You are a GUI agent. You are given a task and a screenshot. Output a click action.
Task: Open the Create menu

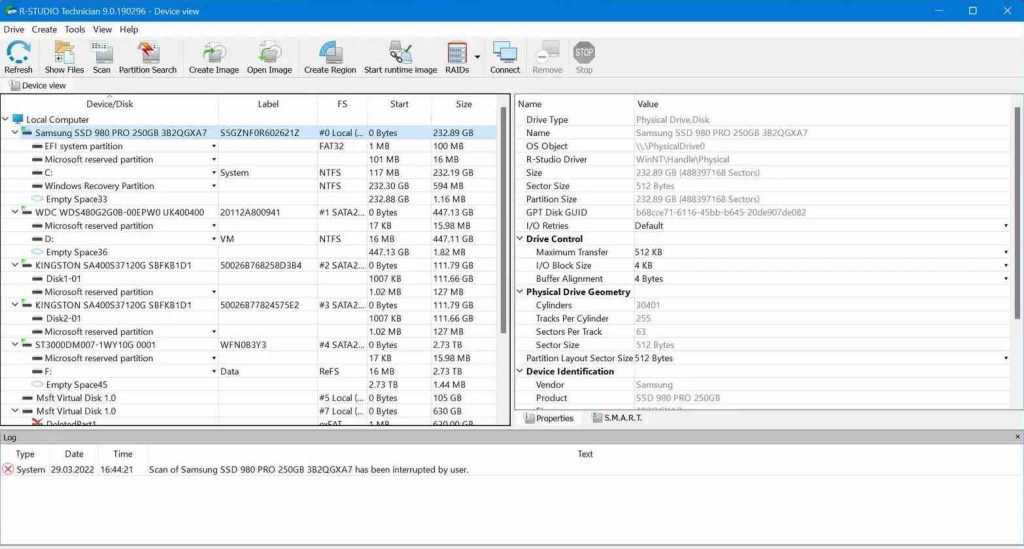tap(44, 29)
